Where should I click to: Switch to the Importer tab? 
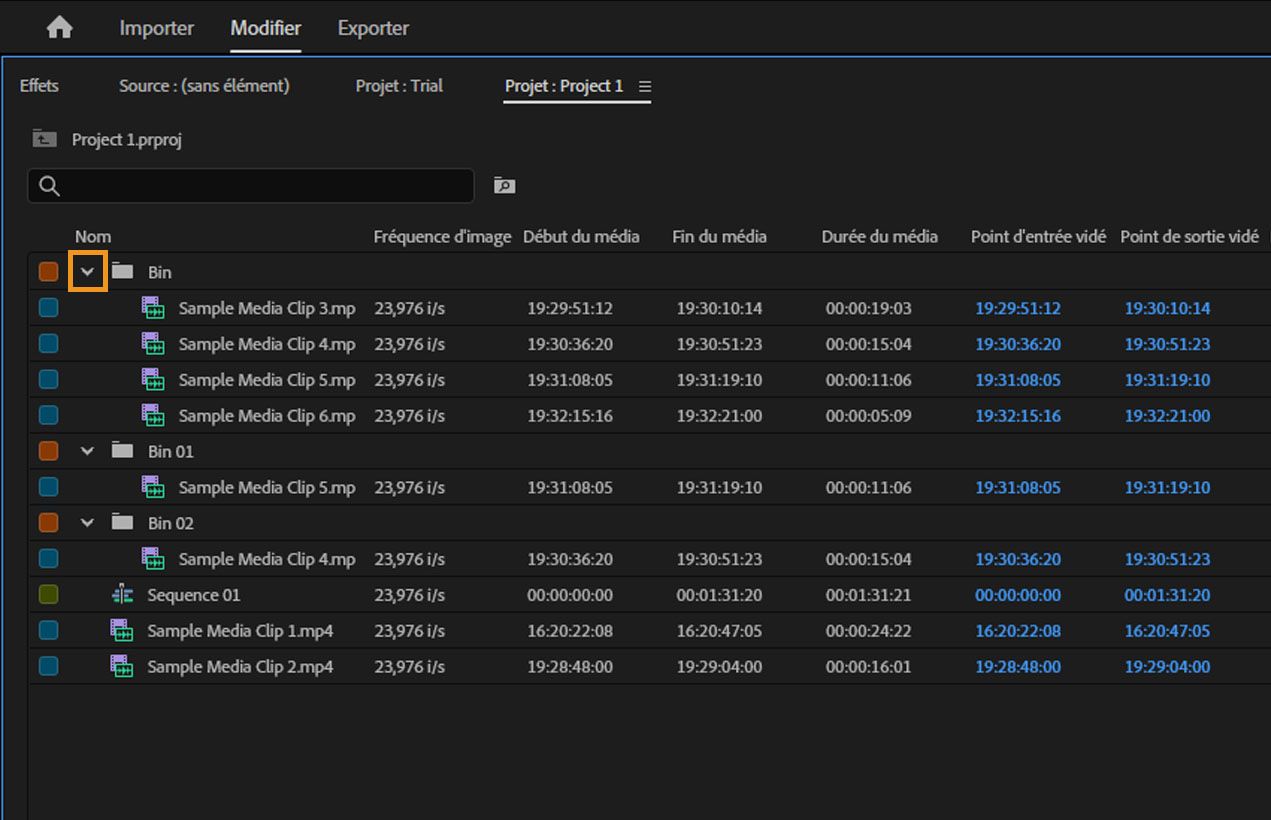(x=156, y=28)
